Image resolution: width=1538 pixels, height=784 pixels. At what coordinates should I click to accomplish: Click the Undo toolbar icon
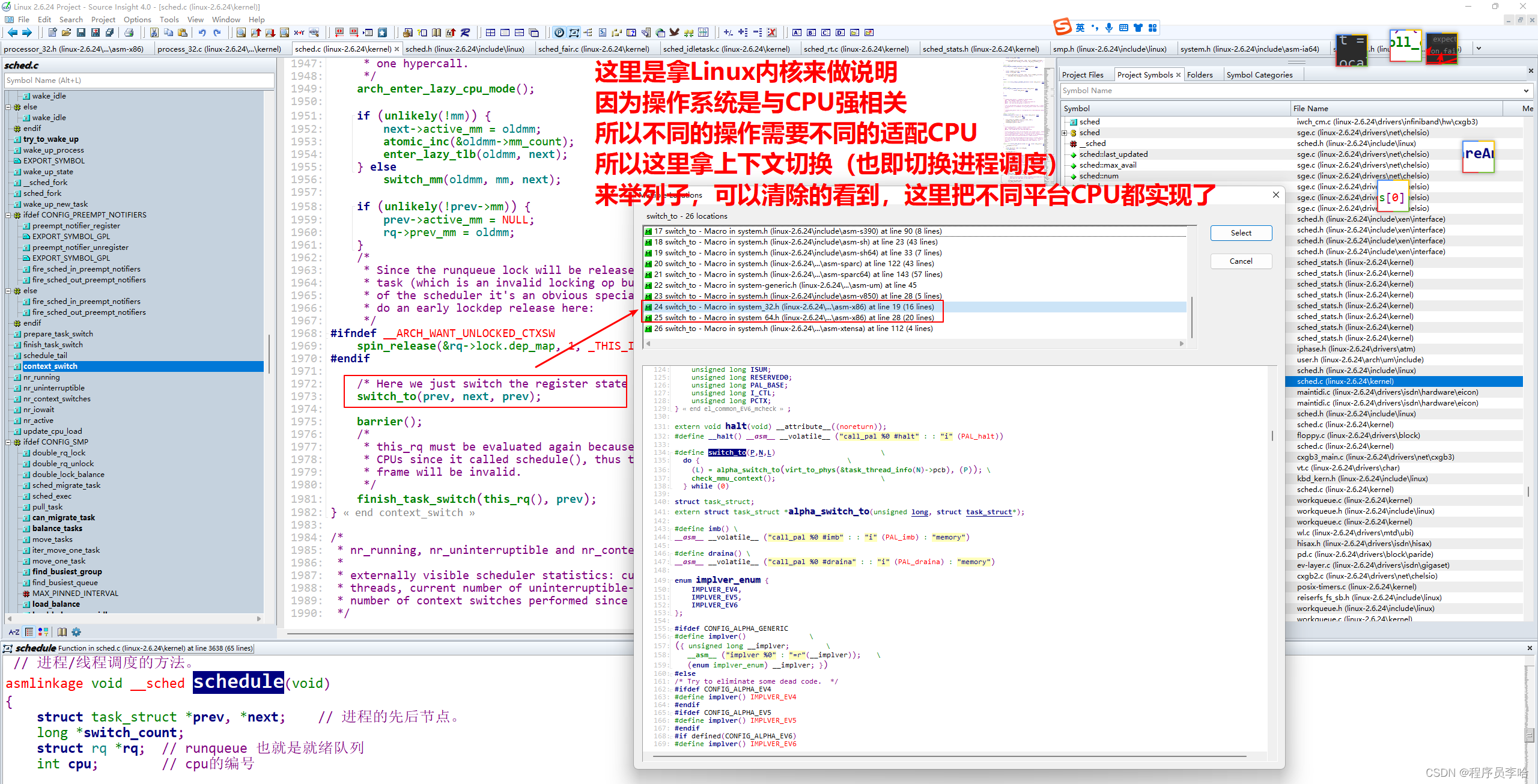[x=202, y=33]
